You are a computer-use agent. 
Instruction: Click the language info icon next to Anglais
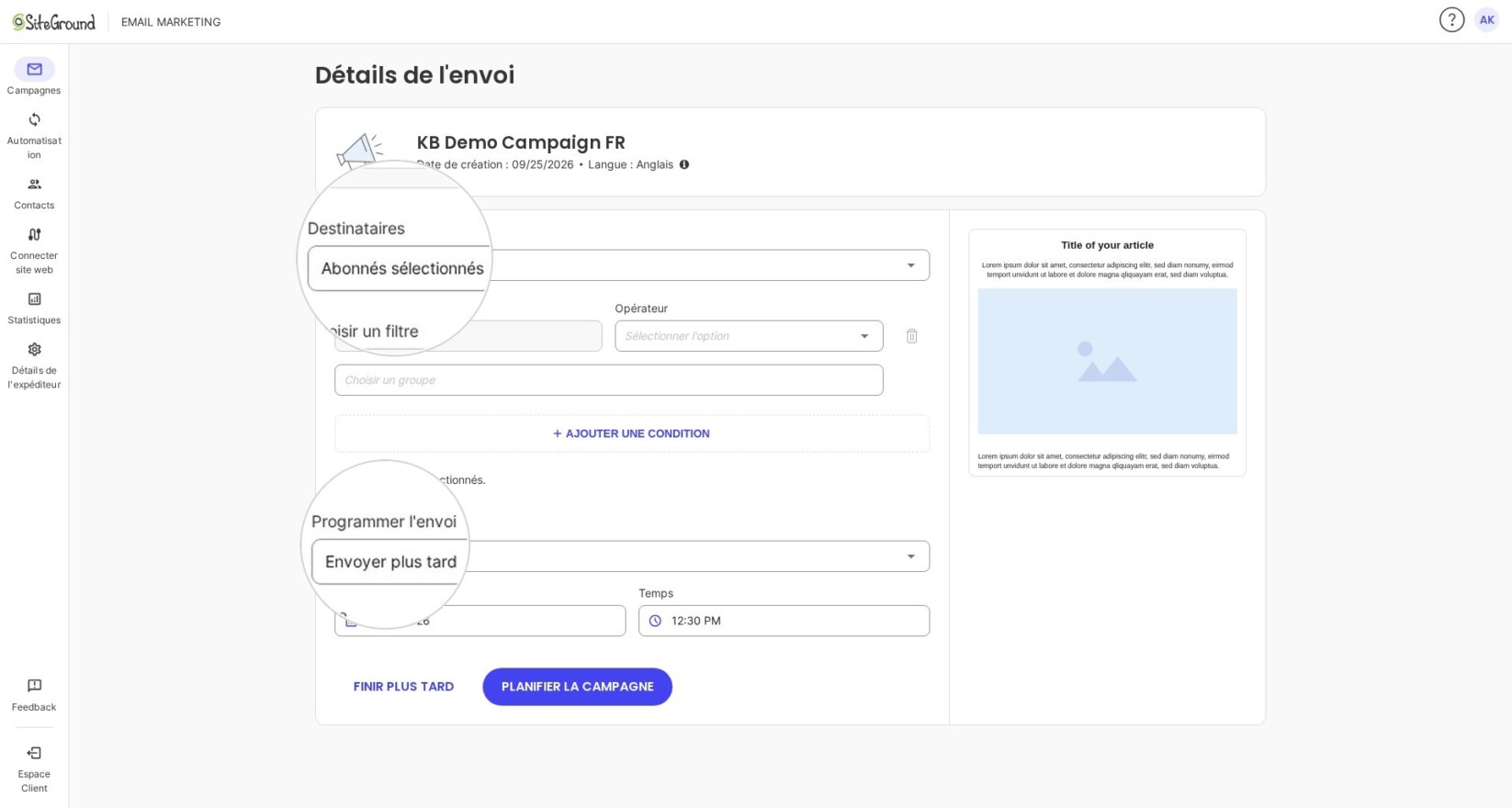tap(684, 164)
